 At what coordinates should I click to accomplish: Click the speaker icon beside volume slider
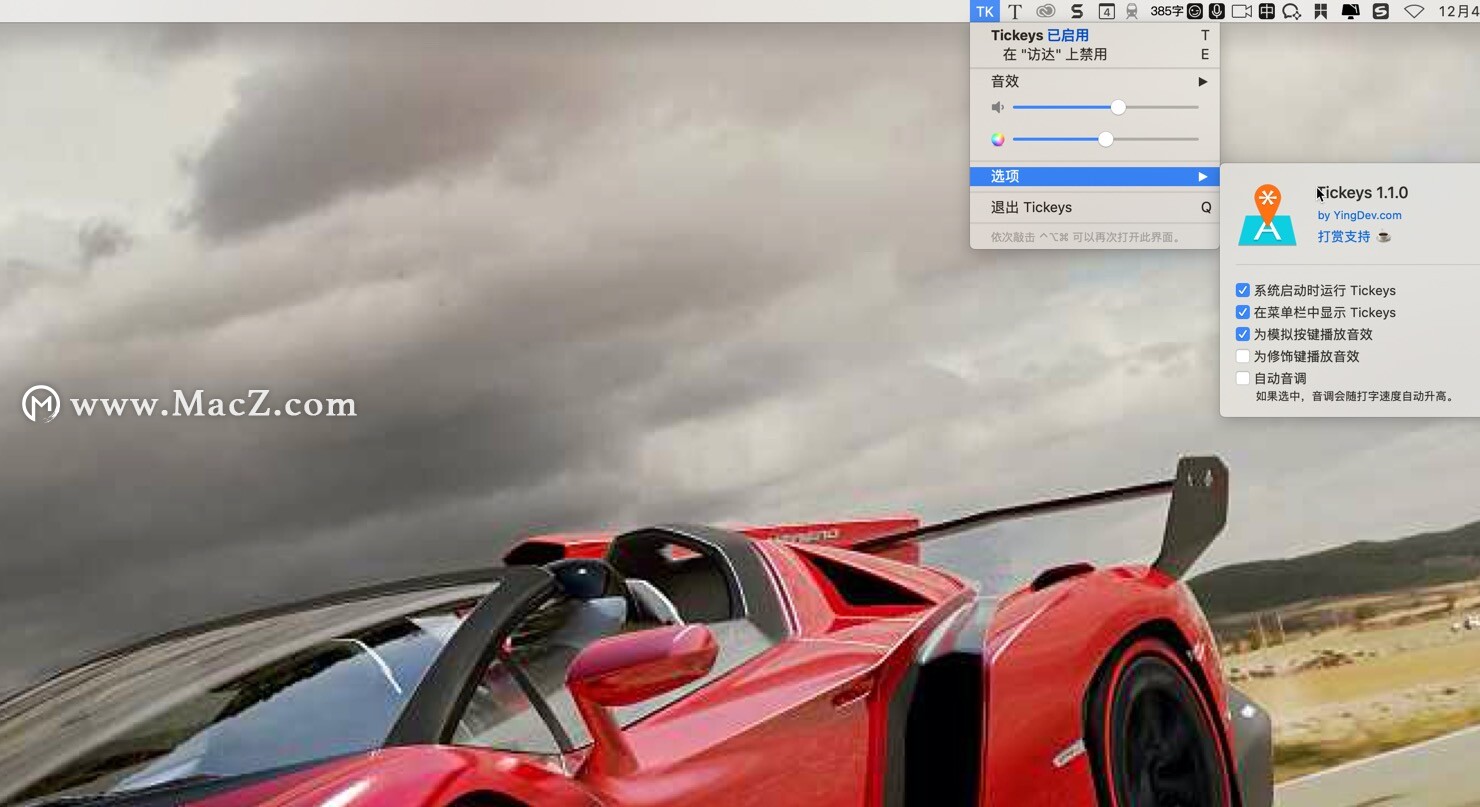click(998, 107)
